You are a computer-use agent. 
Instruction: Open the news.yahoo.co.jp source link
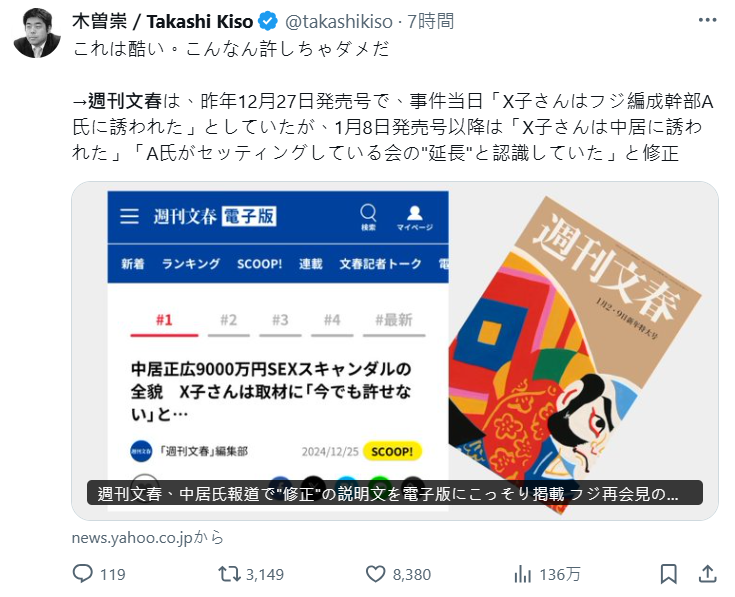tap(148, 537)
